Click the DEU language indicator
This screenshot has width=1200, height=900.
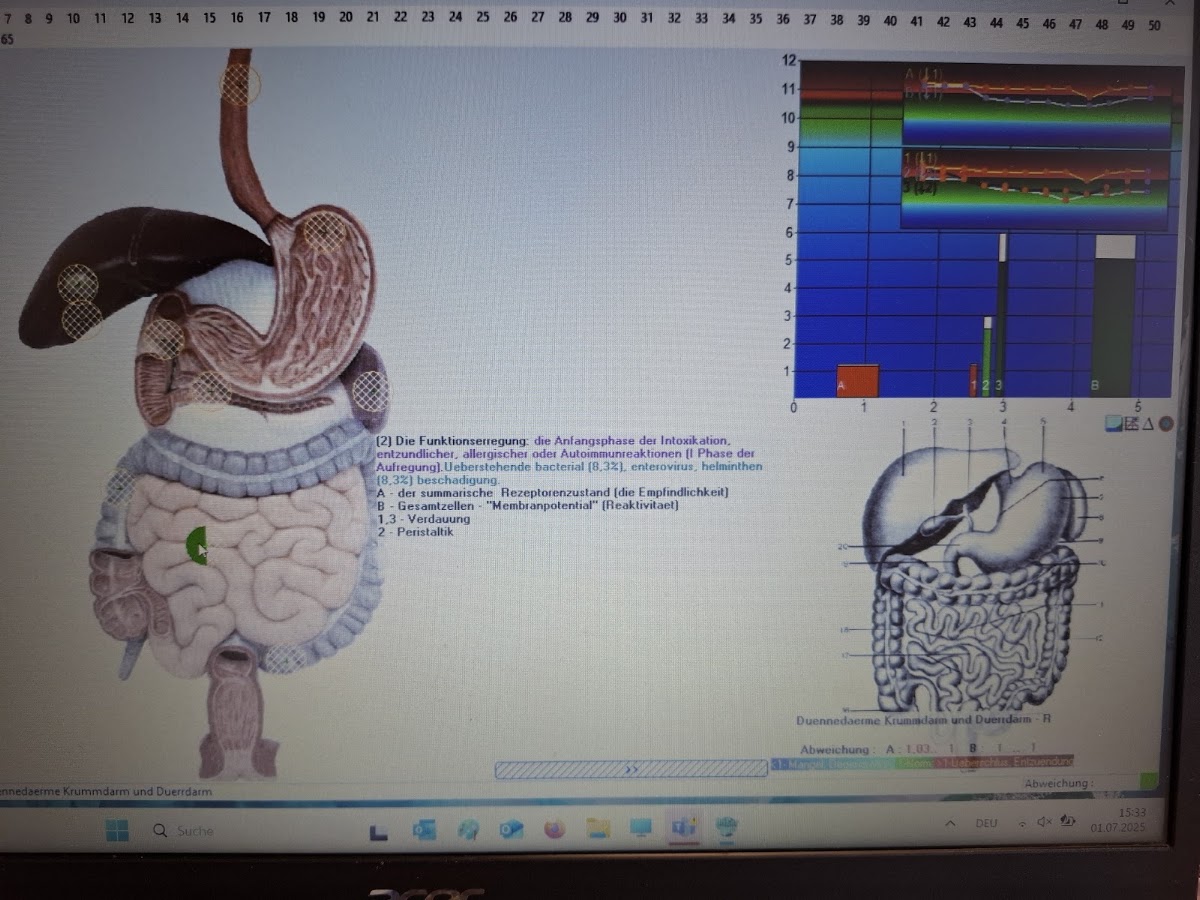pos(986,823)
